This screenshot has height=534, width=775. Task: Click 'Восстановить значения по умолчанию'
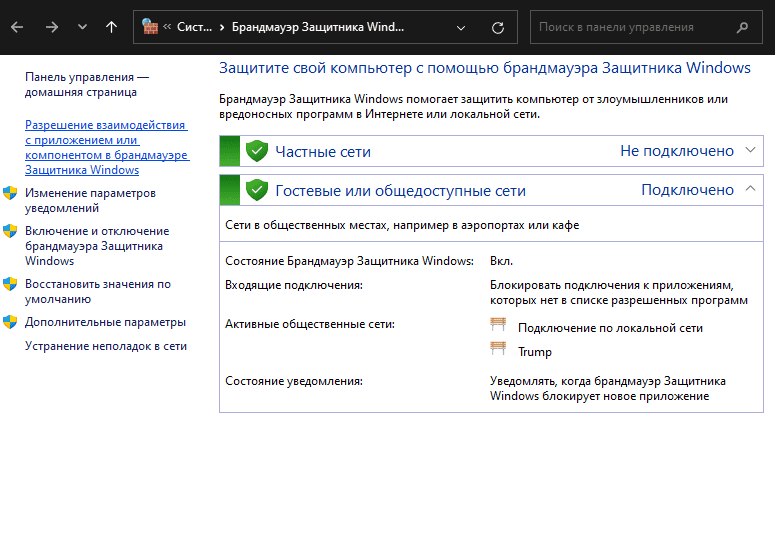(98, 291)
